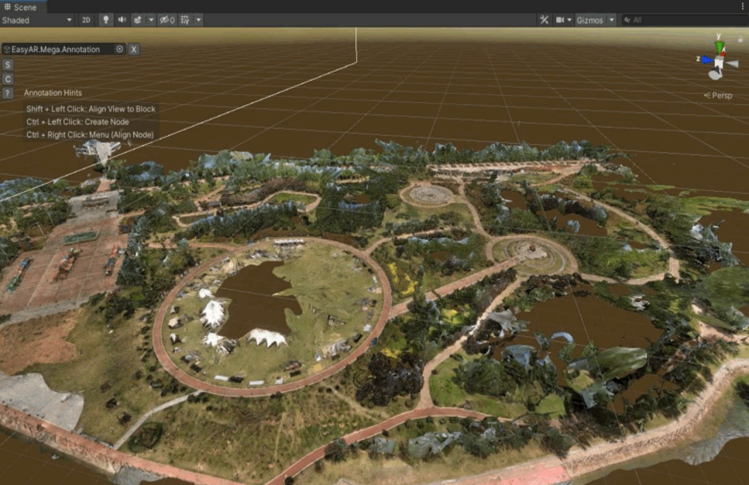The image size is (749, 485).
Task: Open the Shaded draw mode dropdown
Action: (37, 20)
